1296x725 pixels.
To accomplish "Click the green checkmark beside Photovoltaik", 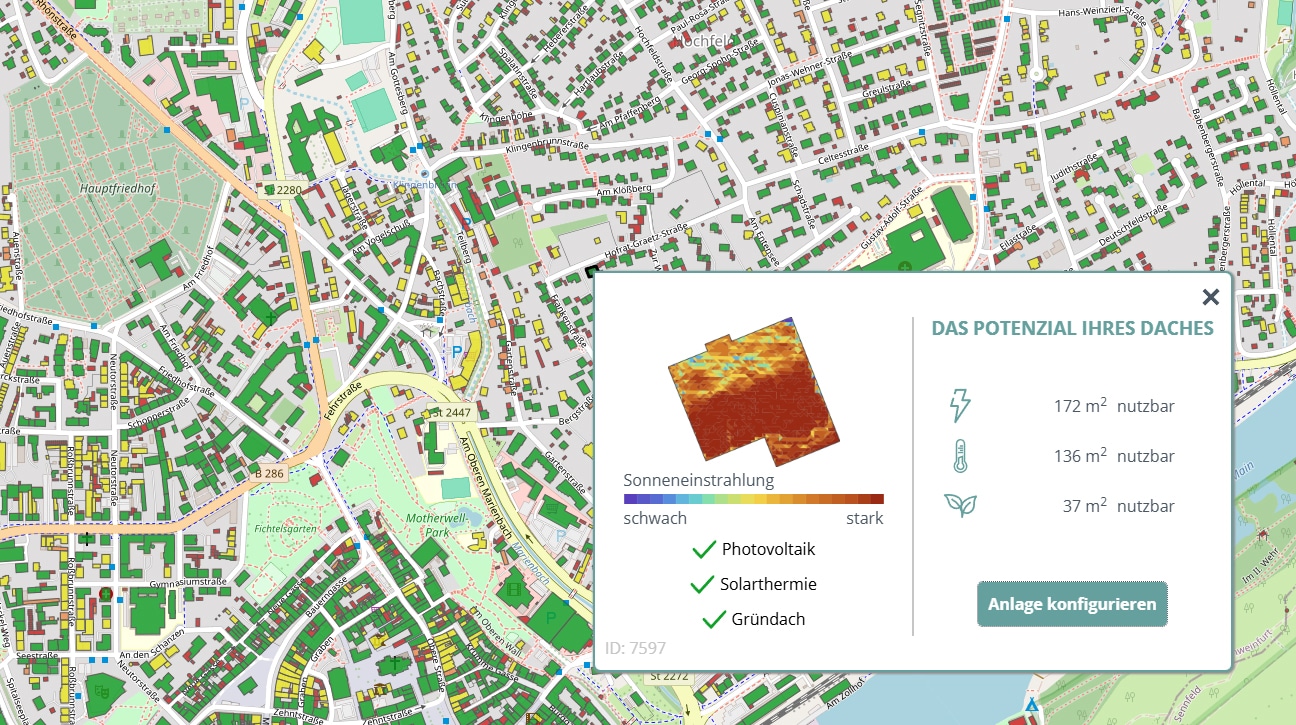I will 704,549.
